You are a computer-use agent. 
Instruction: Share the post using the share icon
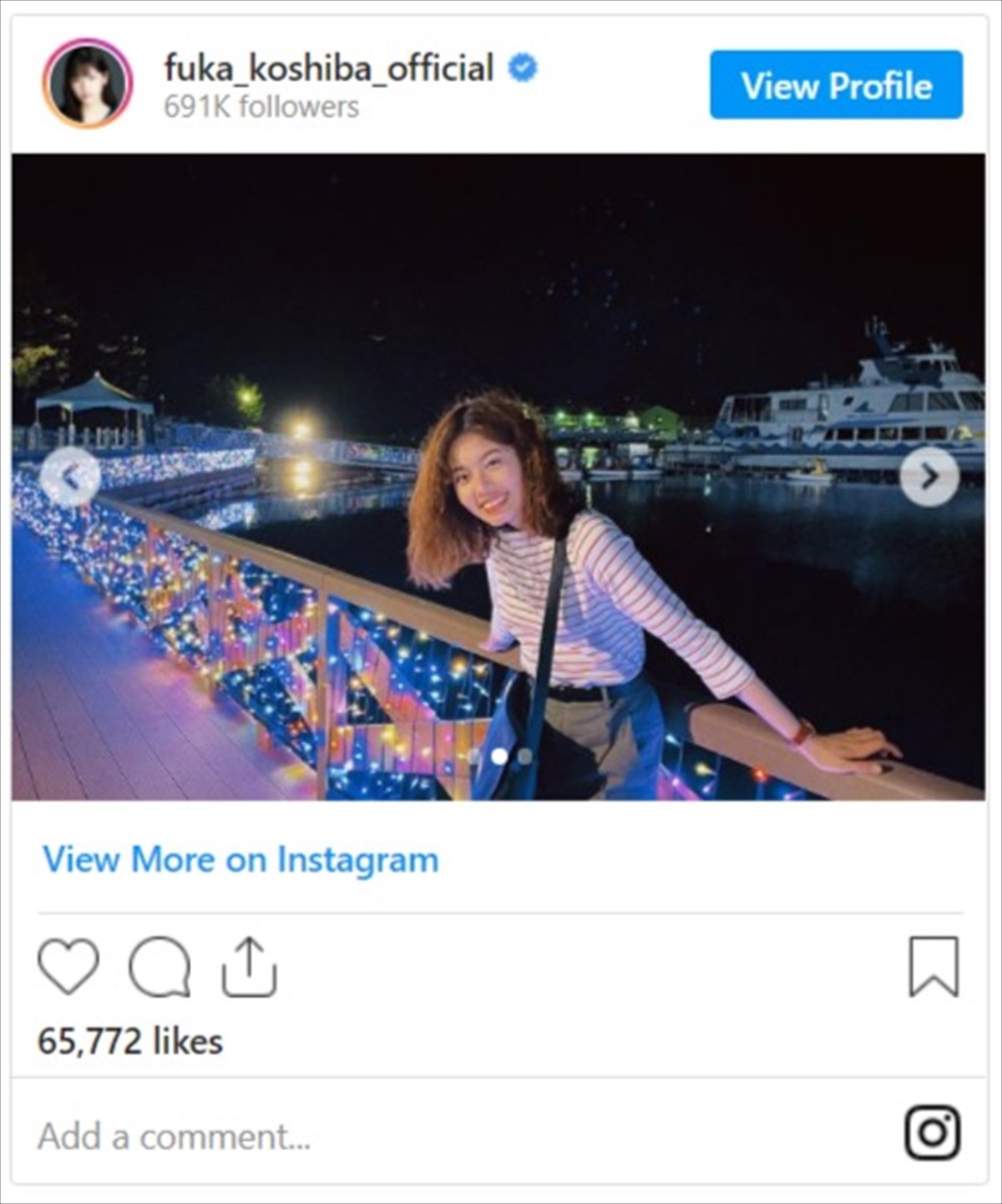tap(249, 967)
